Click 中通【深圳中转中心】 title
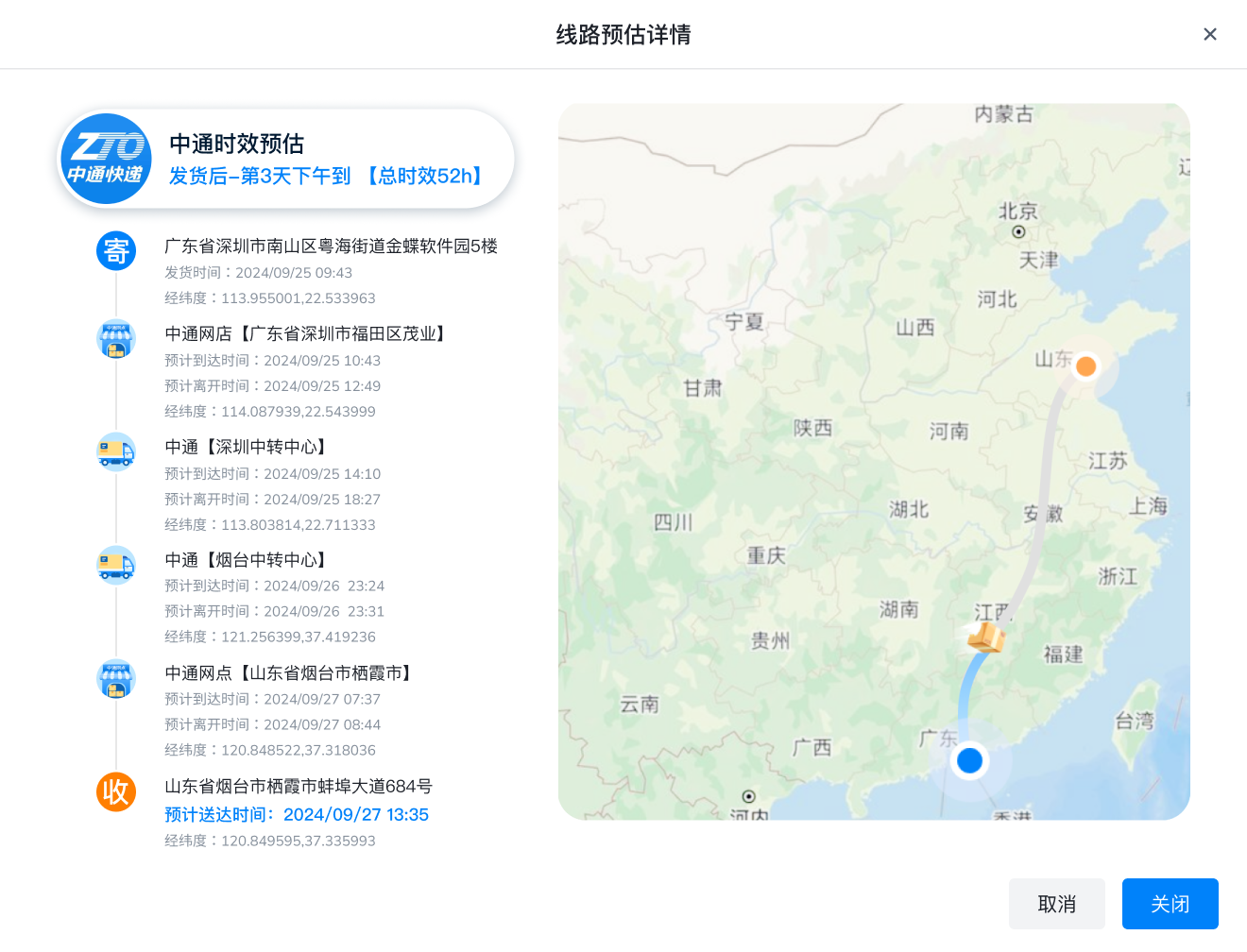This screenshot has width=1247, height=952. click(x=248, y=447)
